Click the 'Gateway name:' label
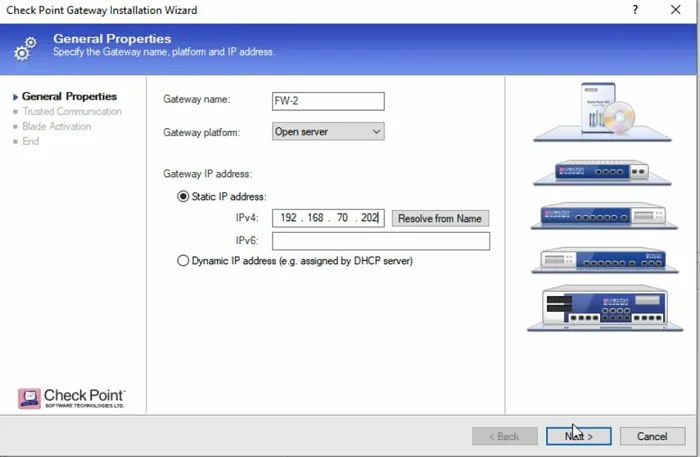 pyautogui.click(x=197, y=100)
